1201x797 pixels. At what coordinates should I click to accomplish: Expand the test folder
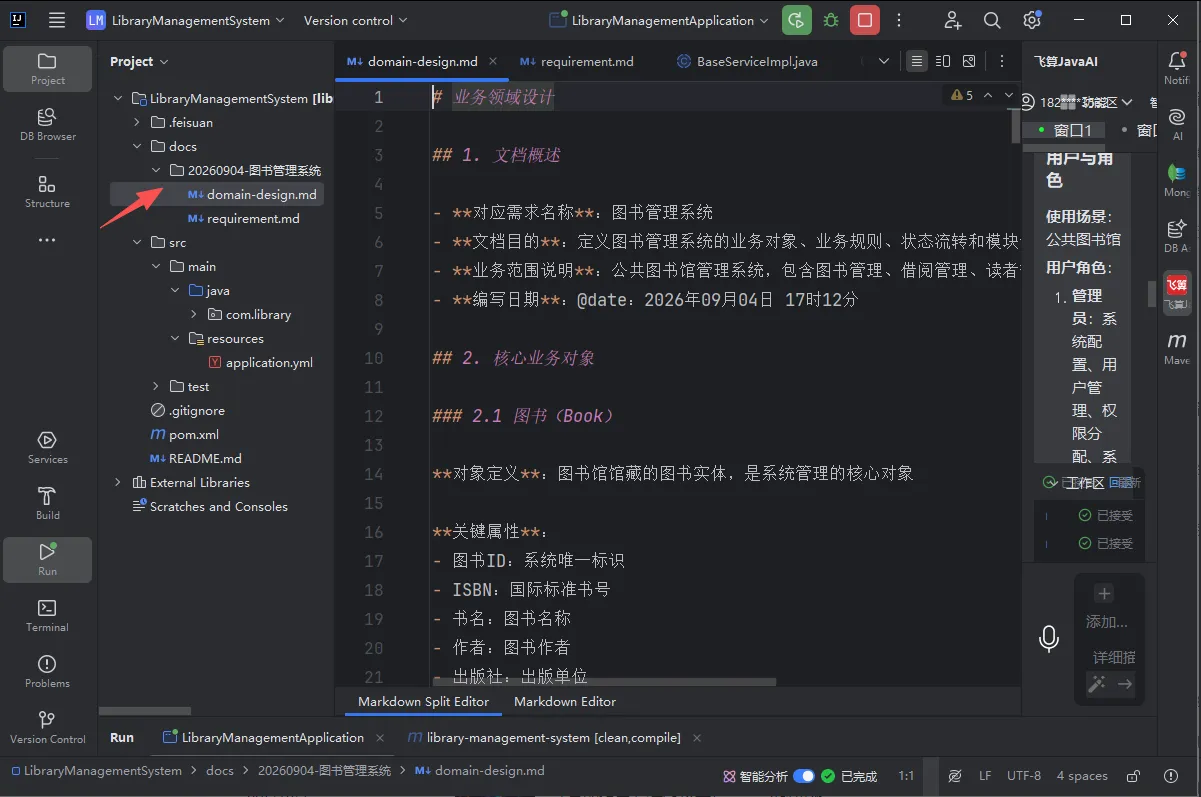[x=156, y=386]
